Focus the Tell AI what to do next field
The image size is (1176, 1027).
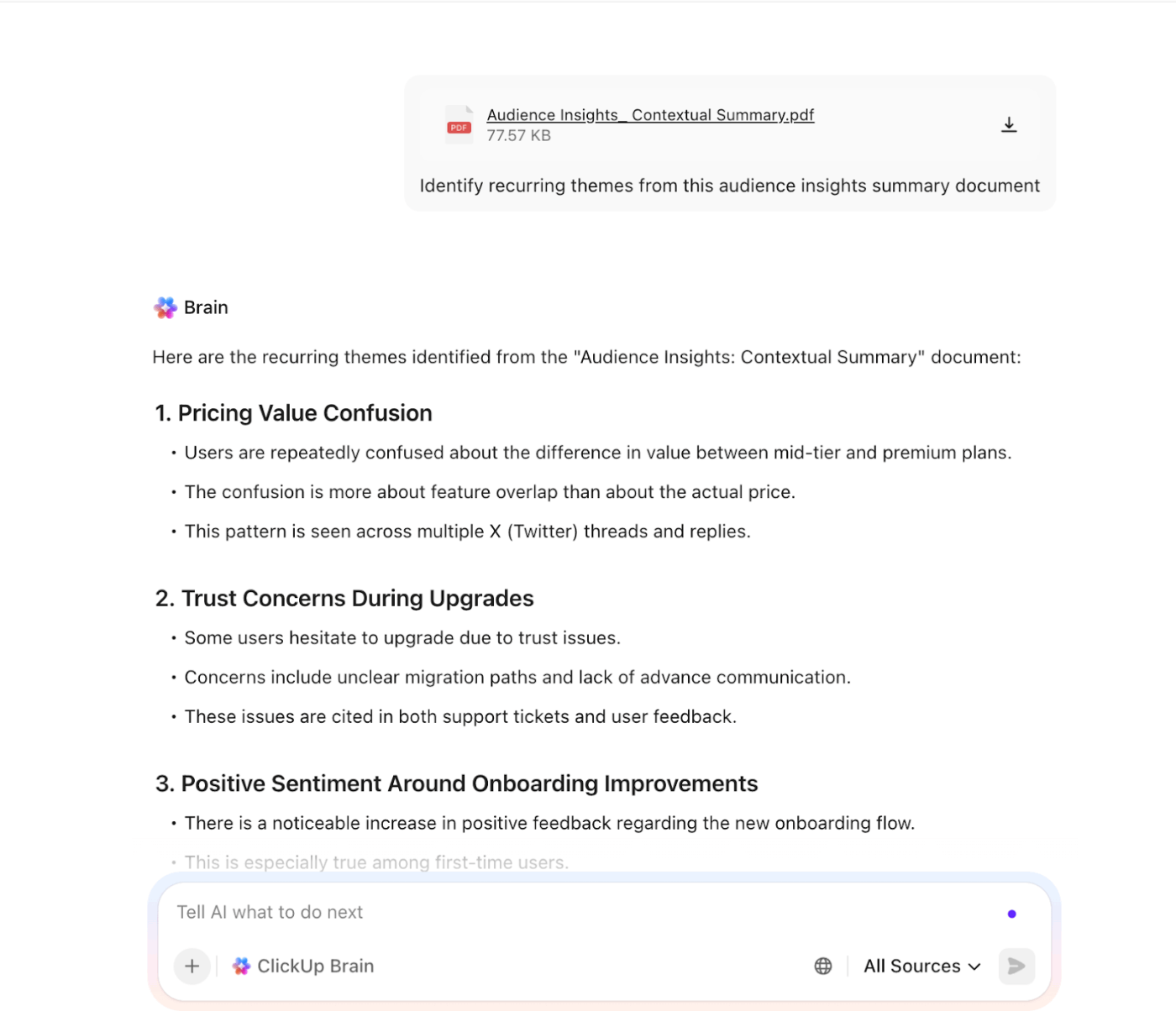(420, 912)
